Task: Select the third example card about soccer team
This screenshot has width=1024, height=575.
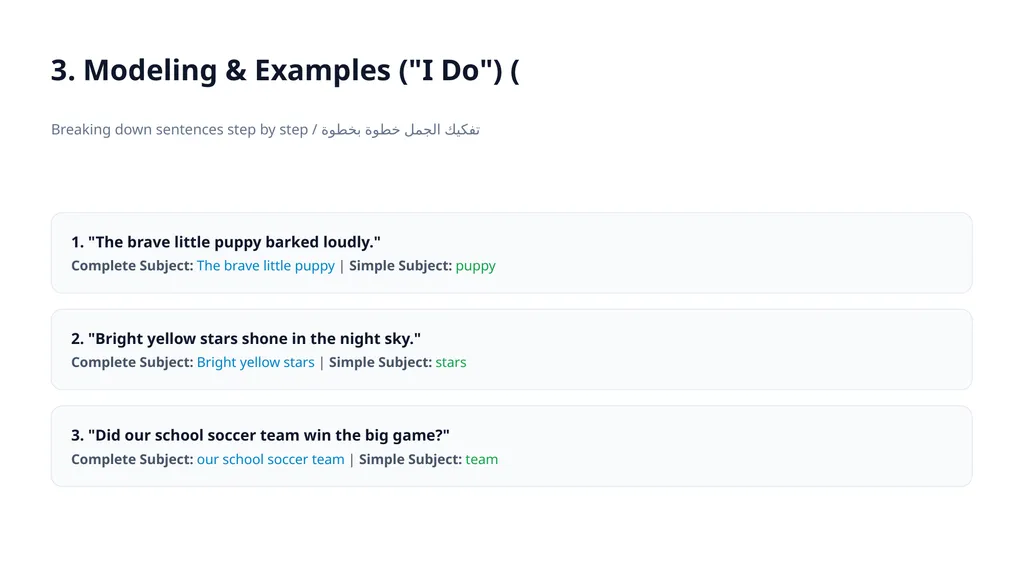Action: tap(511, 446)
